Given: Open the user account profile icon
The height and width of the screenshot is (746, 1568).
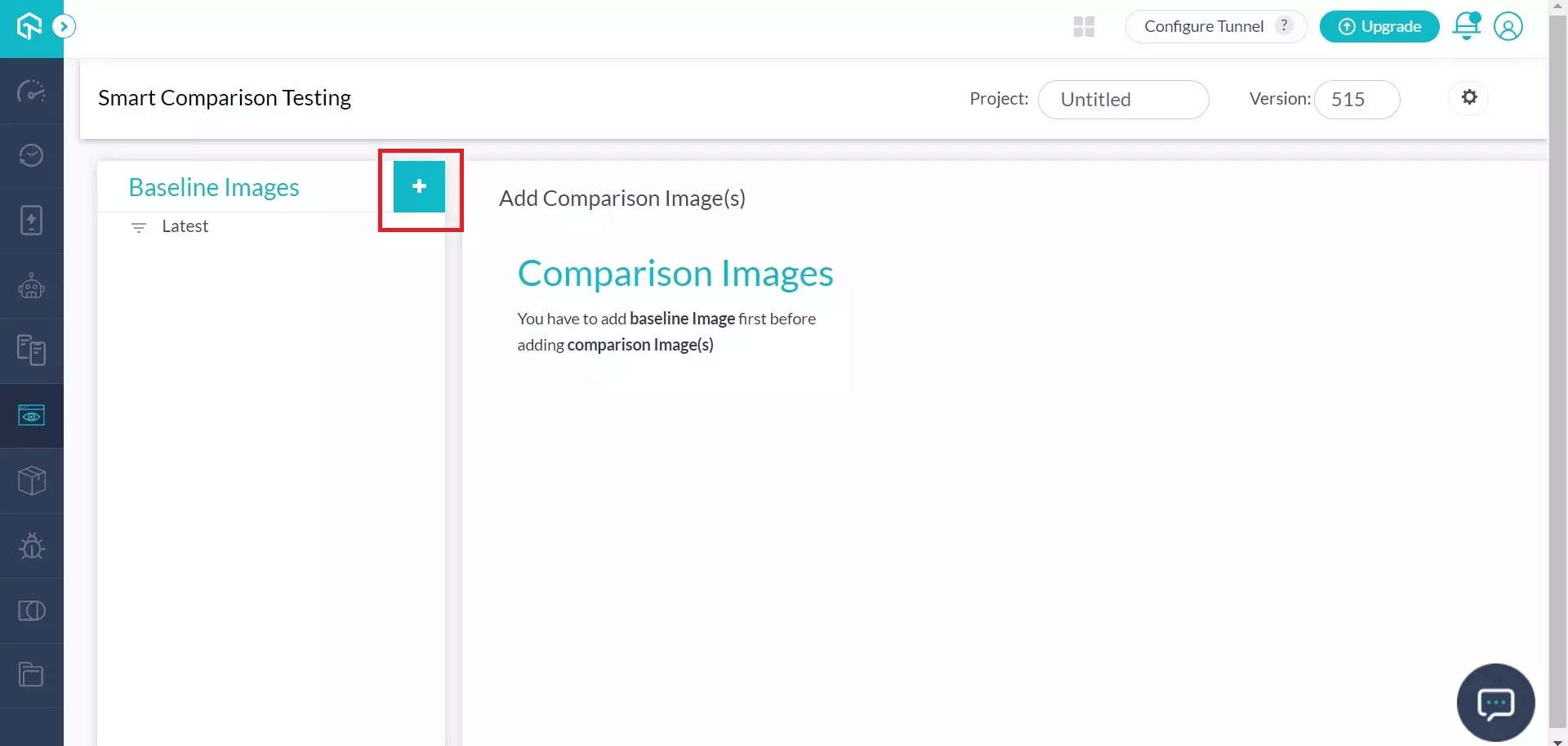Looking at the screenshot, I should pyautogui.click(x=1508, y=26).
